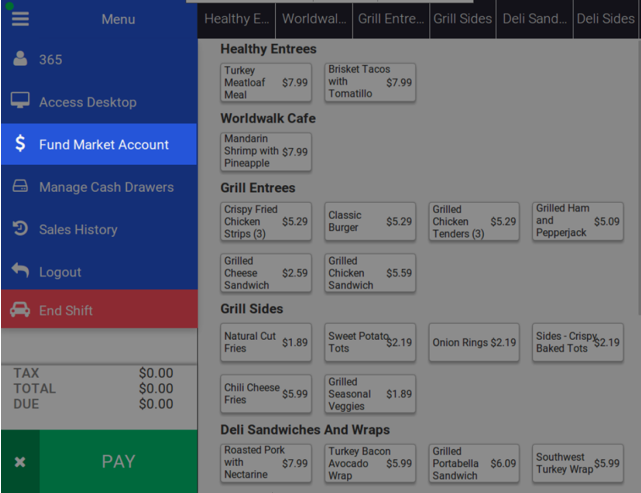
Task: Switch to the Worldwalk Cafe tab
Action: [314, 19]
